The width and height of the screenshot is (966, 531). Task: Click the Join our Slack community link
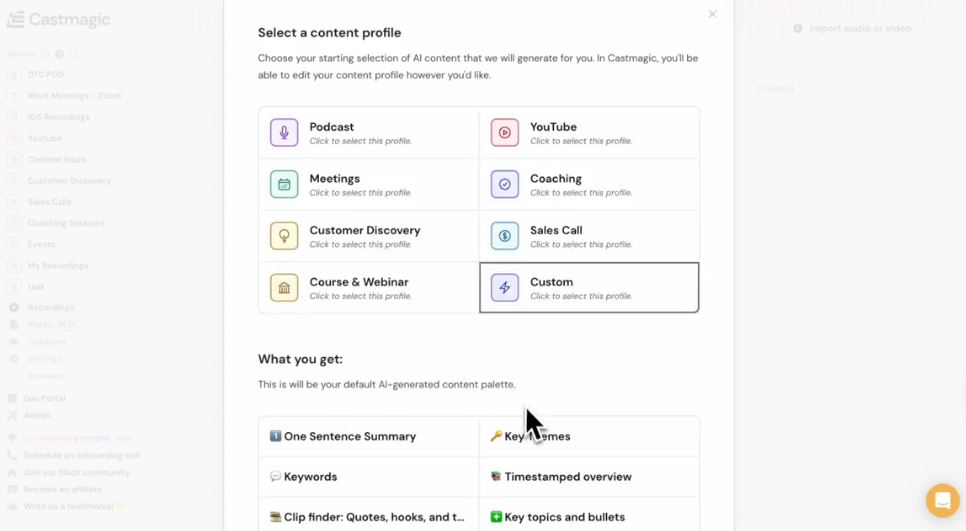click(77, 472)
